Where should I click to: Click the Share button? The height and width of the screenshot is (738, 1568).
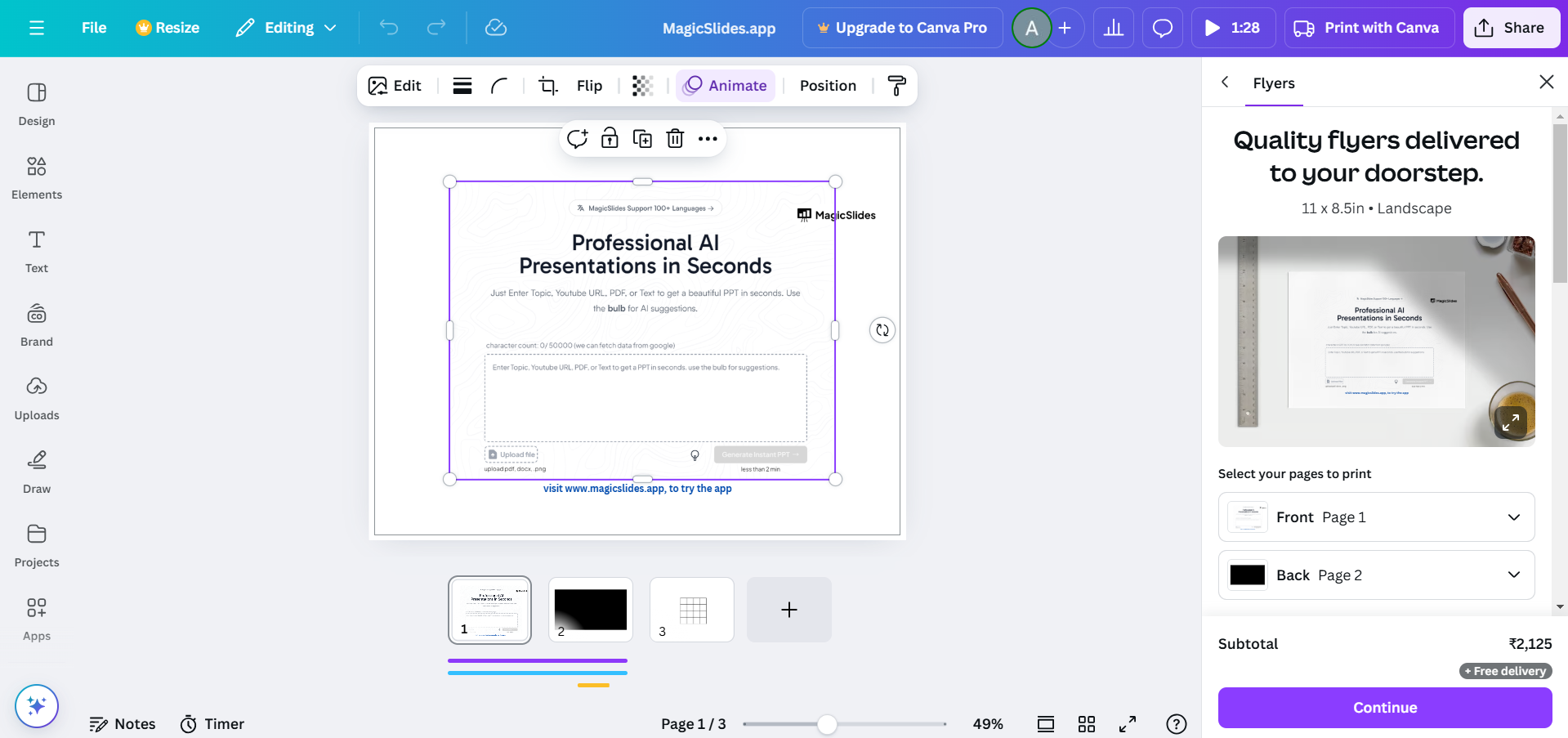tap(1511, 28)
